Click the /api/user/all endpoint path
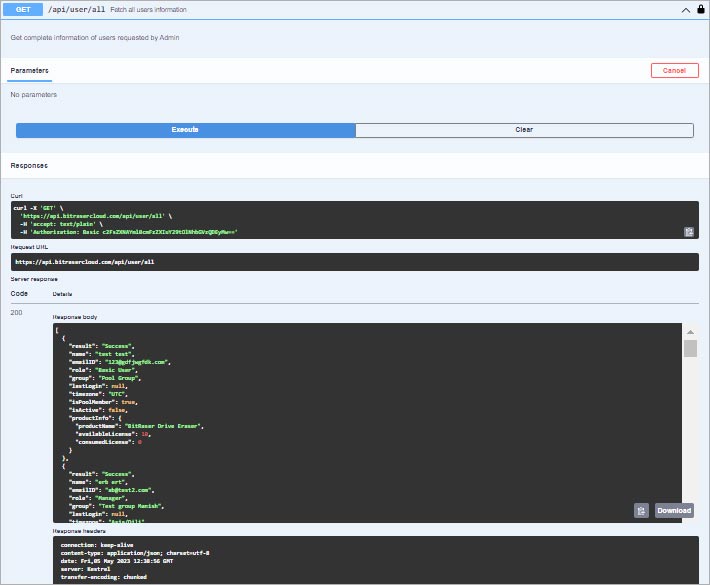This screenshot has width=710, height=585. tap(77, 10)
